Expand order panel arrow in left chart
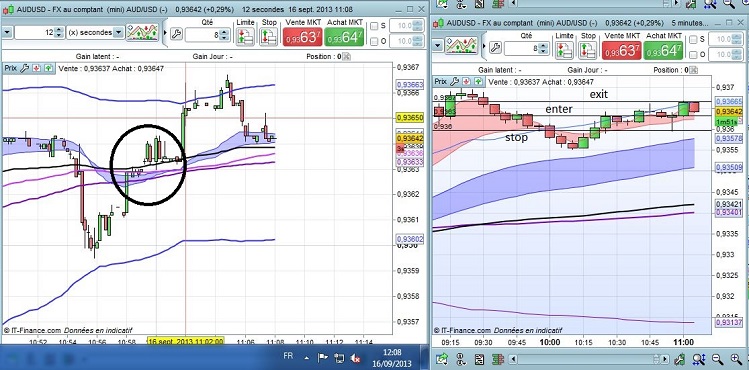 (166, 33)
